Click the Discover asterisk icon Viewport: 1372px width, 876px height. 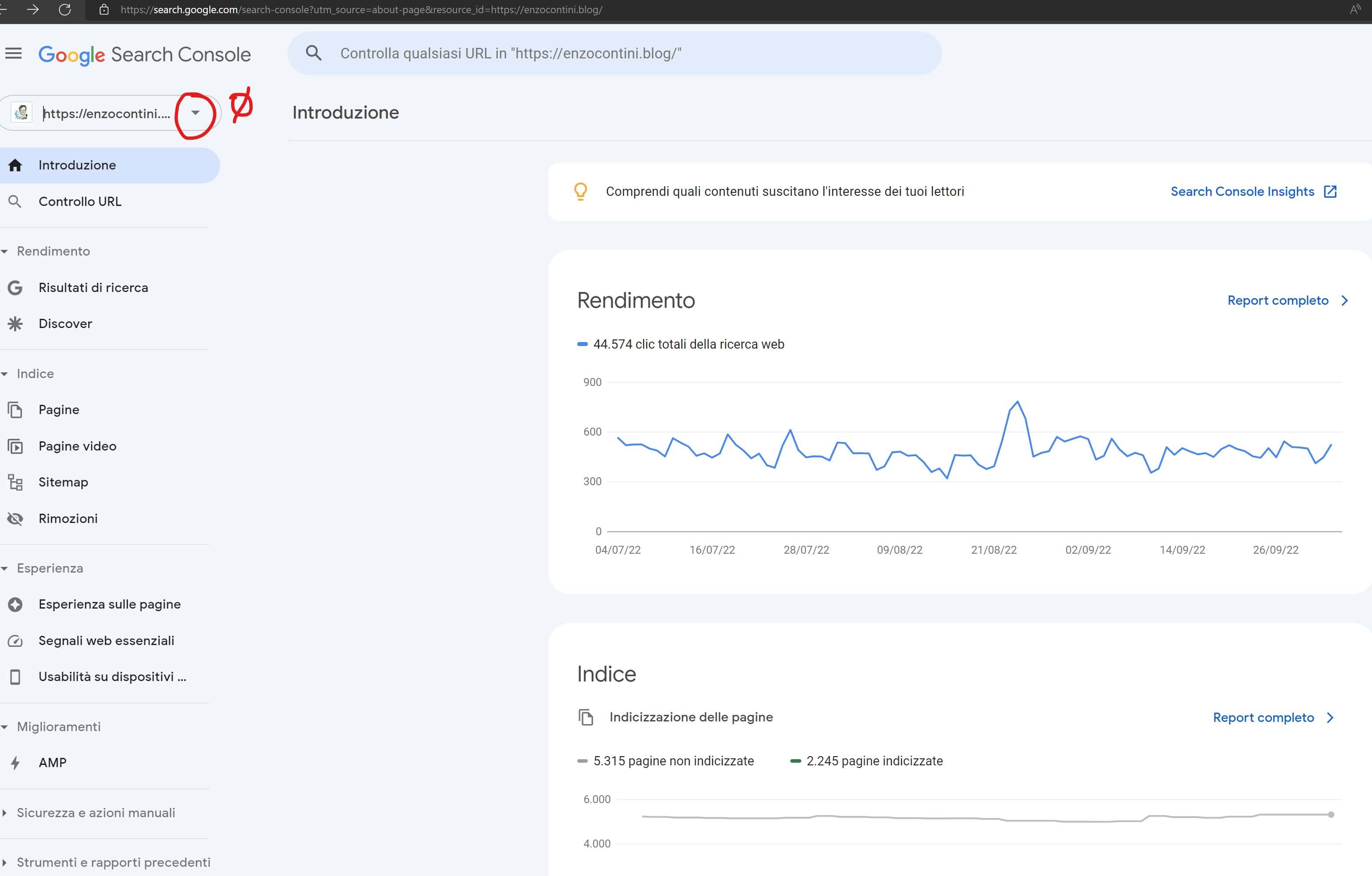(15, 324)
